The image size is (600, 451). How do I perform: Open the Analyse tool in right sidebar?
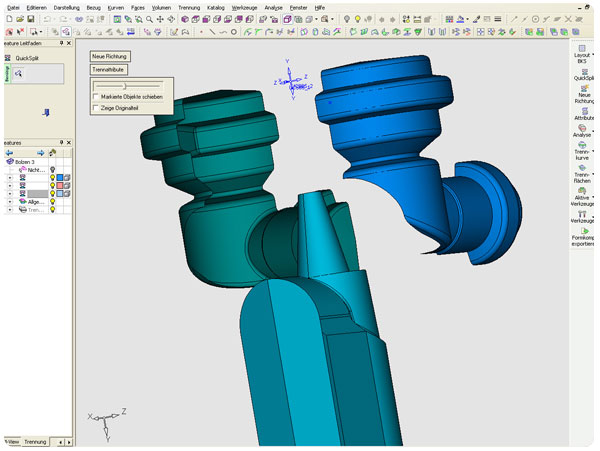[581, 129]
